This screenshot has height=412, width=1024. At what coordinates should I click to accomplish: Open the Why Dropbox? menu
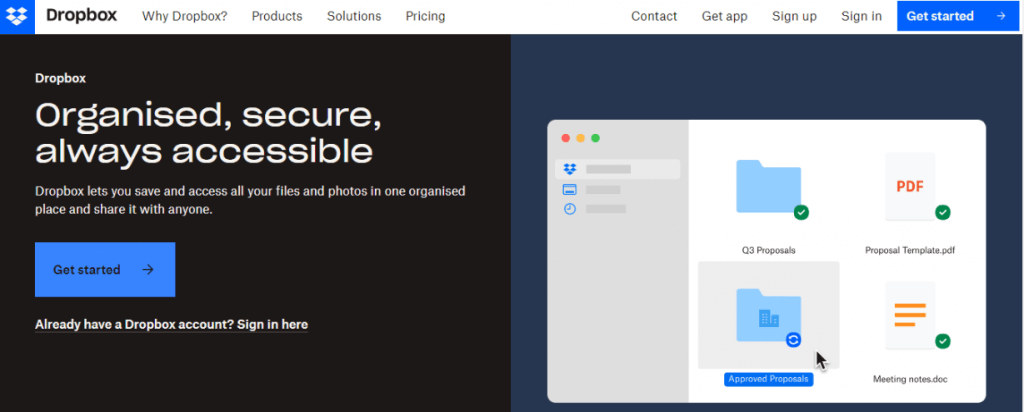(x=185, y=16)
